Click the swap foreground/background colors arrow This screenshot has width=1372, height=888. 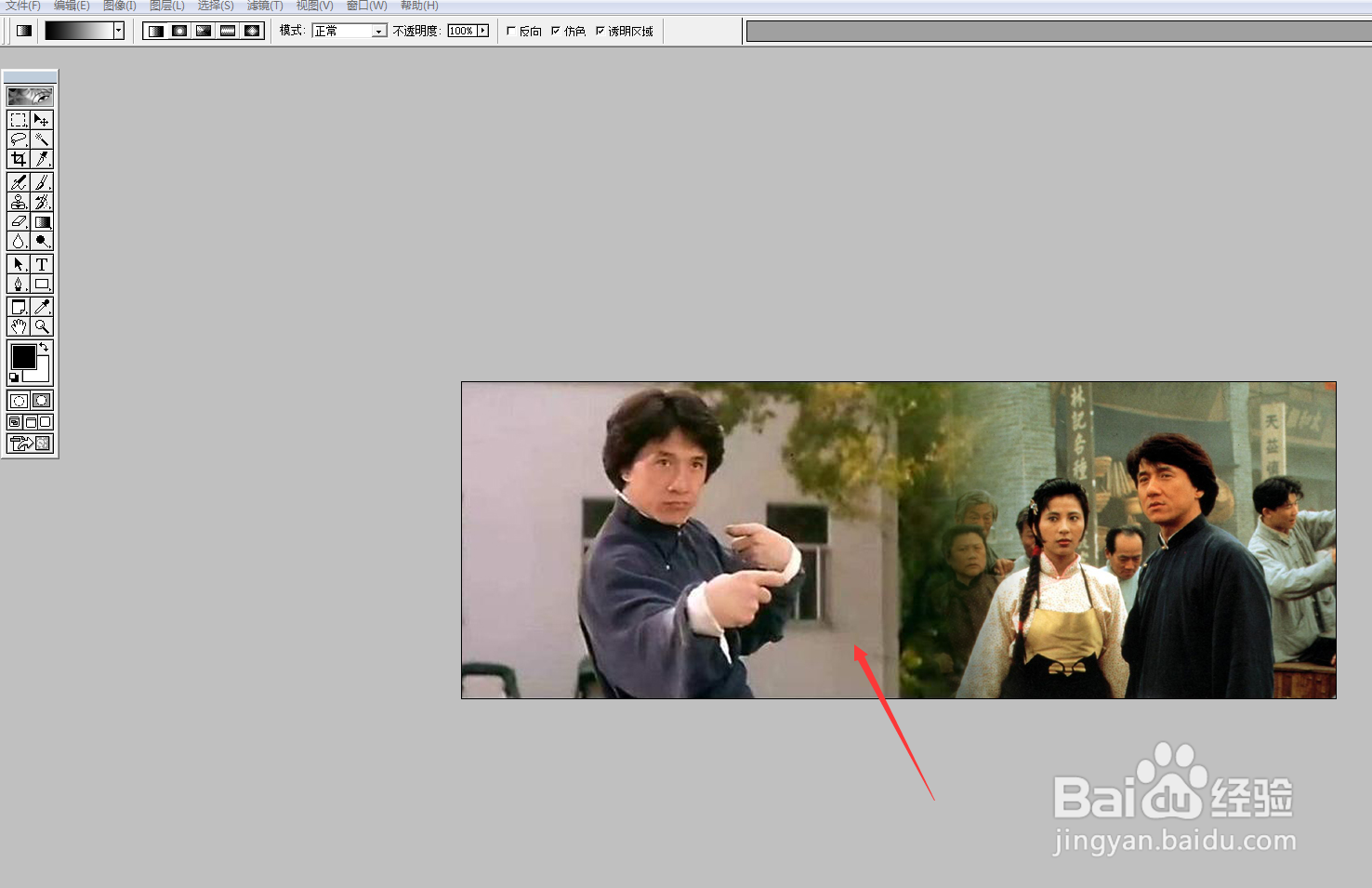(44, 347)
